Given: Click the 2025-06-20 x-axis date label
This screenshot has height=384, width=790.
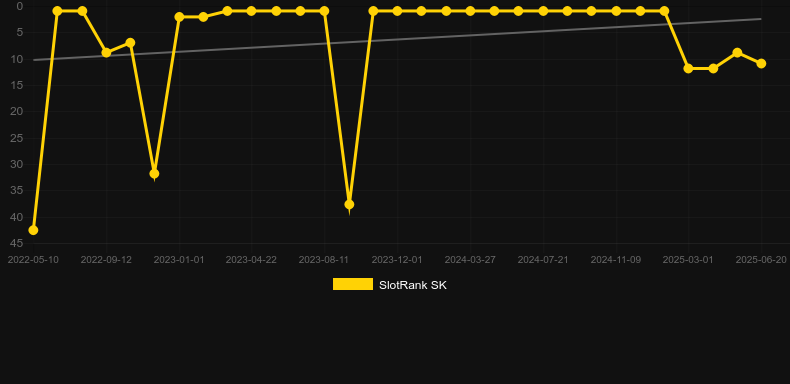Looking at the screenshot, I should click(x=761, y=260).
